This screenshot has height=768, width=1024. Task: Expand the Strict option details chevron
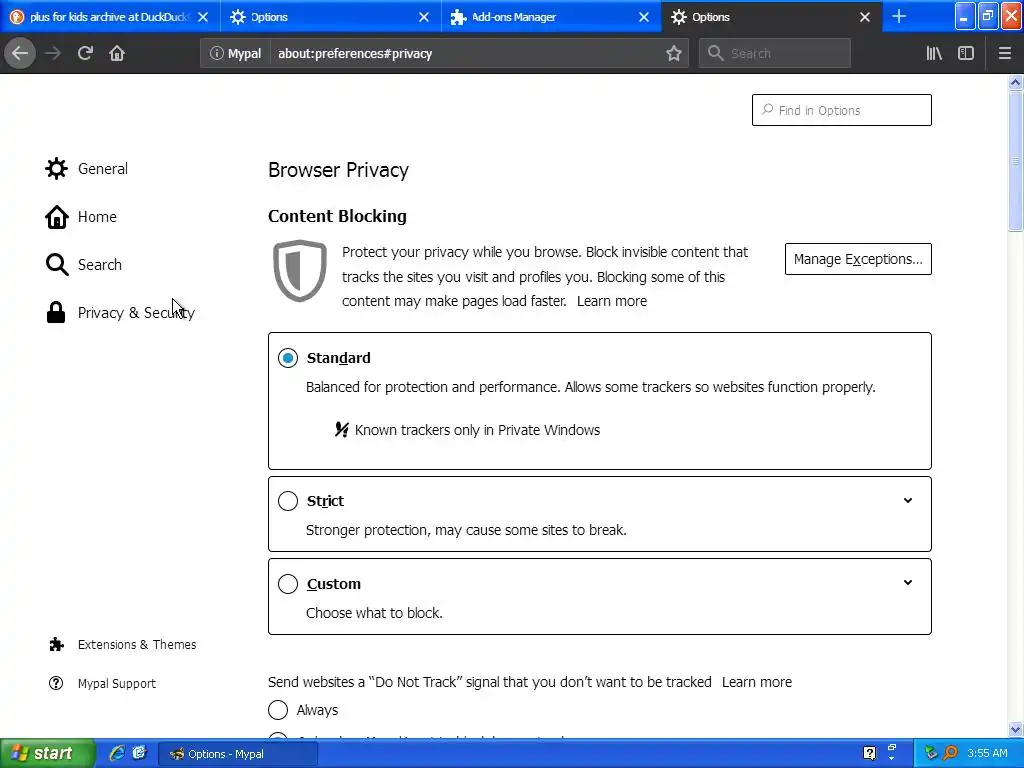[908, 501]
